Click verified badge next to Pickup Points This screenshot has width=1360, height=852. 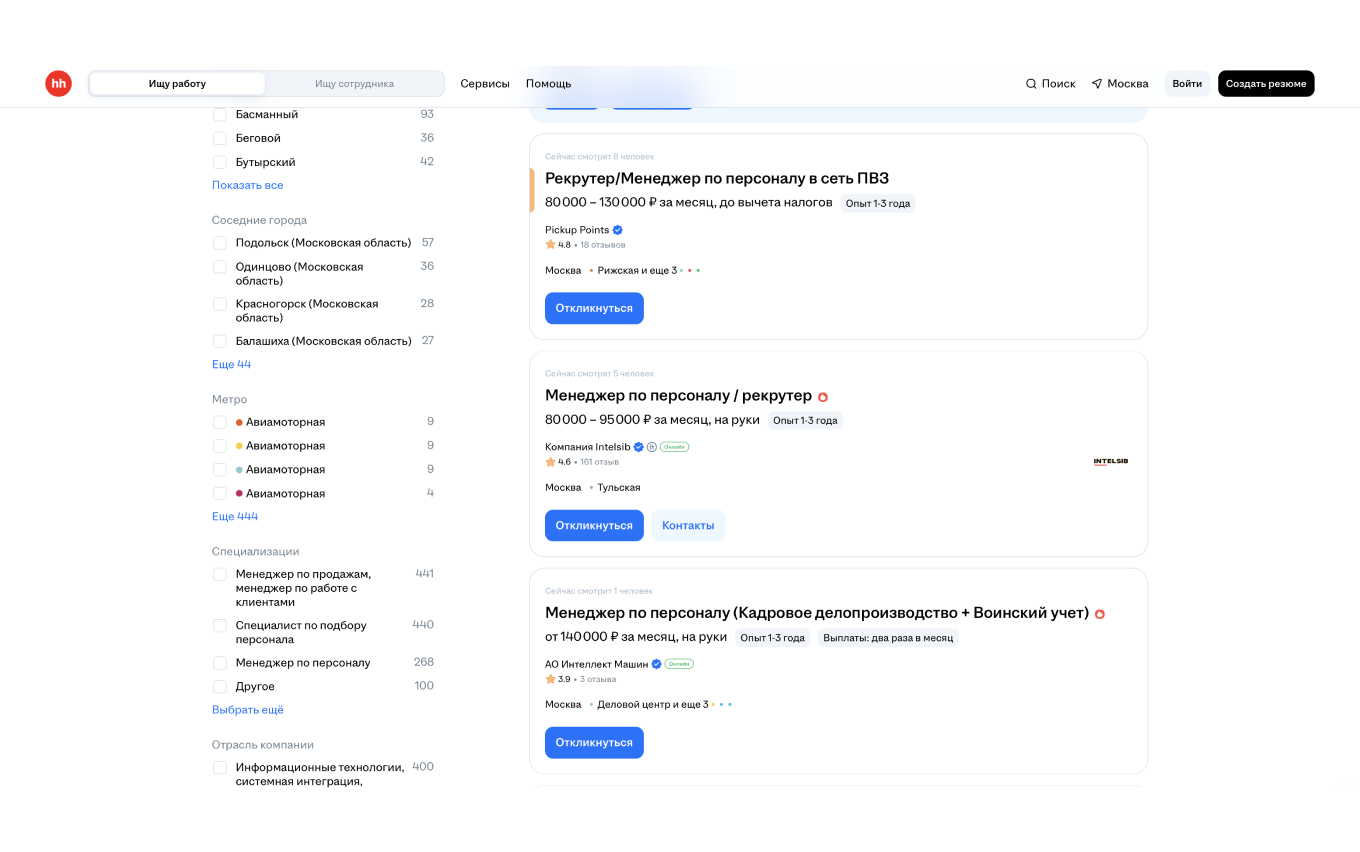point(618,230)
